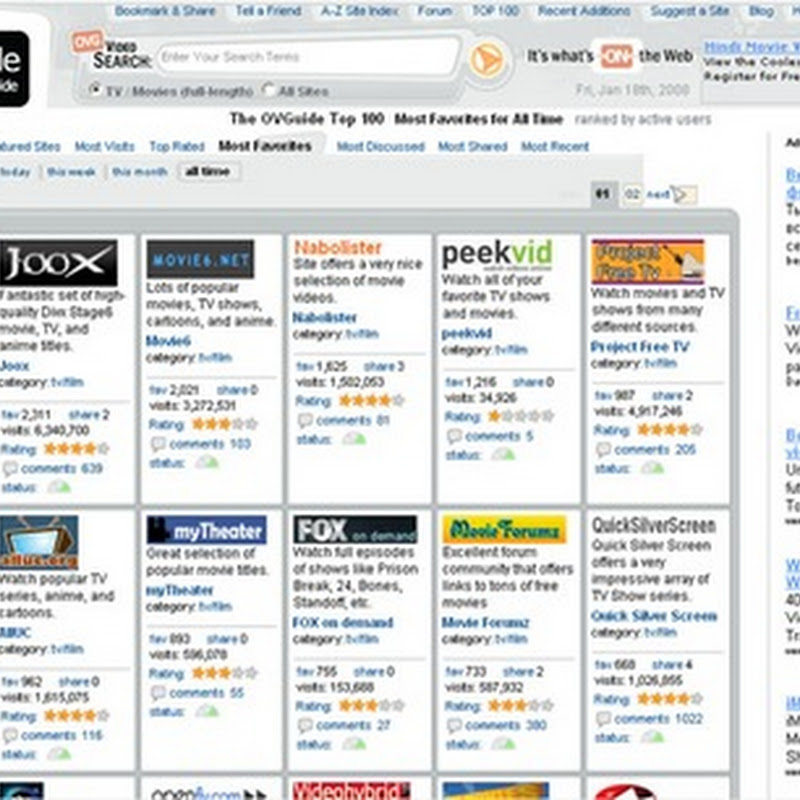The height and width of the screenshot is (800, 800).
Task: Click the status icon on Nabolister card
Action: point(354,439)
